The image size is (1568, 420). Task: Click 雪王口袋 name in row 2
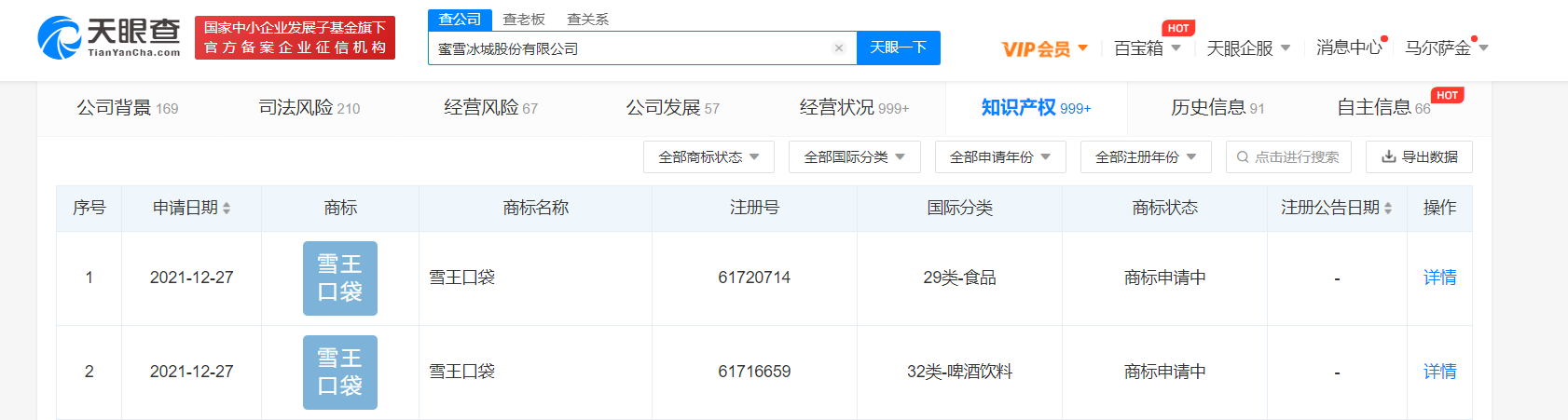461,372
